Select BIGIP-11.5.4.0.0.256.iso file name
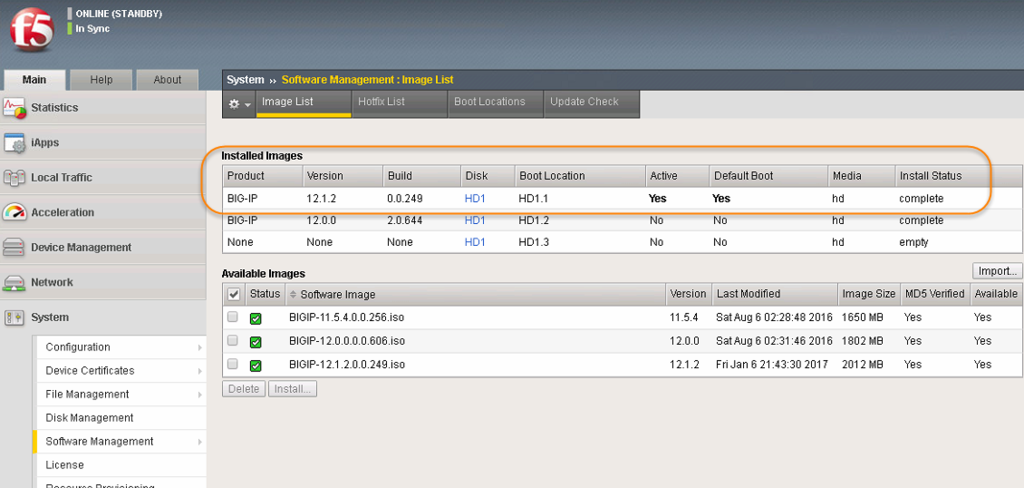 [x=347, y=317]
